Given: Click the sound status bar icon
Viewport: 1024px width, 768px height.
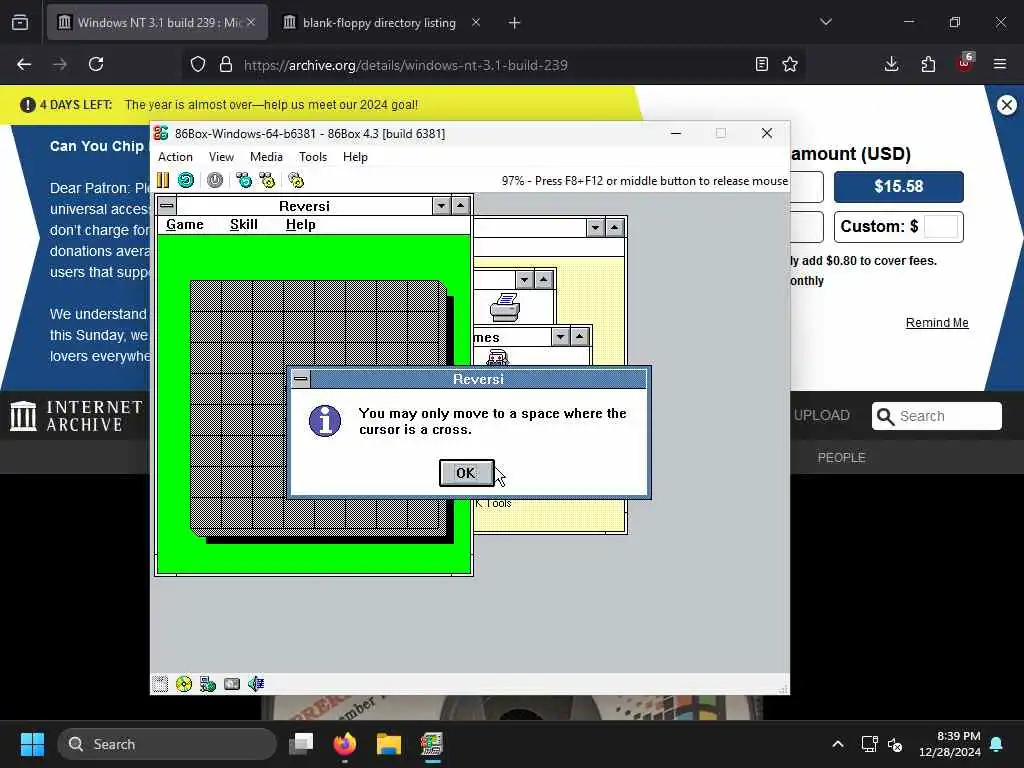Looking at the screenshot, I should 256,684.
